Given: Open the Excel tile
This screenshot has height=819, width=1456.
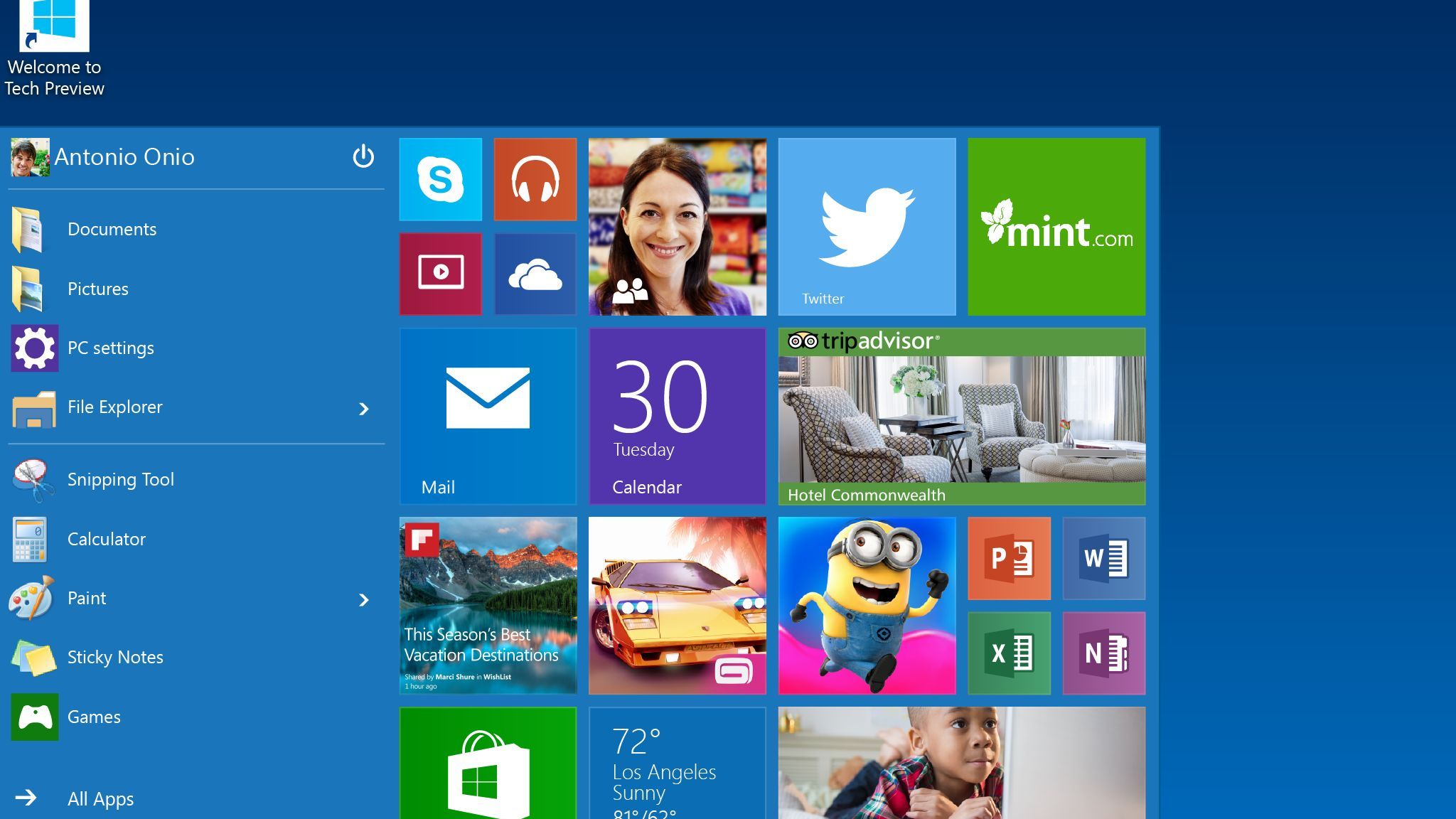Looking at the screenshot, I should (x=1009, y=653).
